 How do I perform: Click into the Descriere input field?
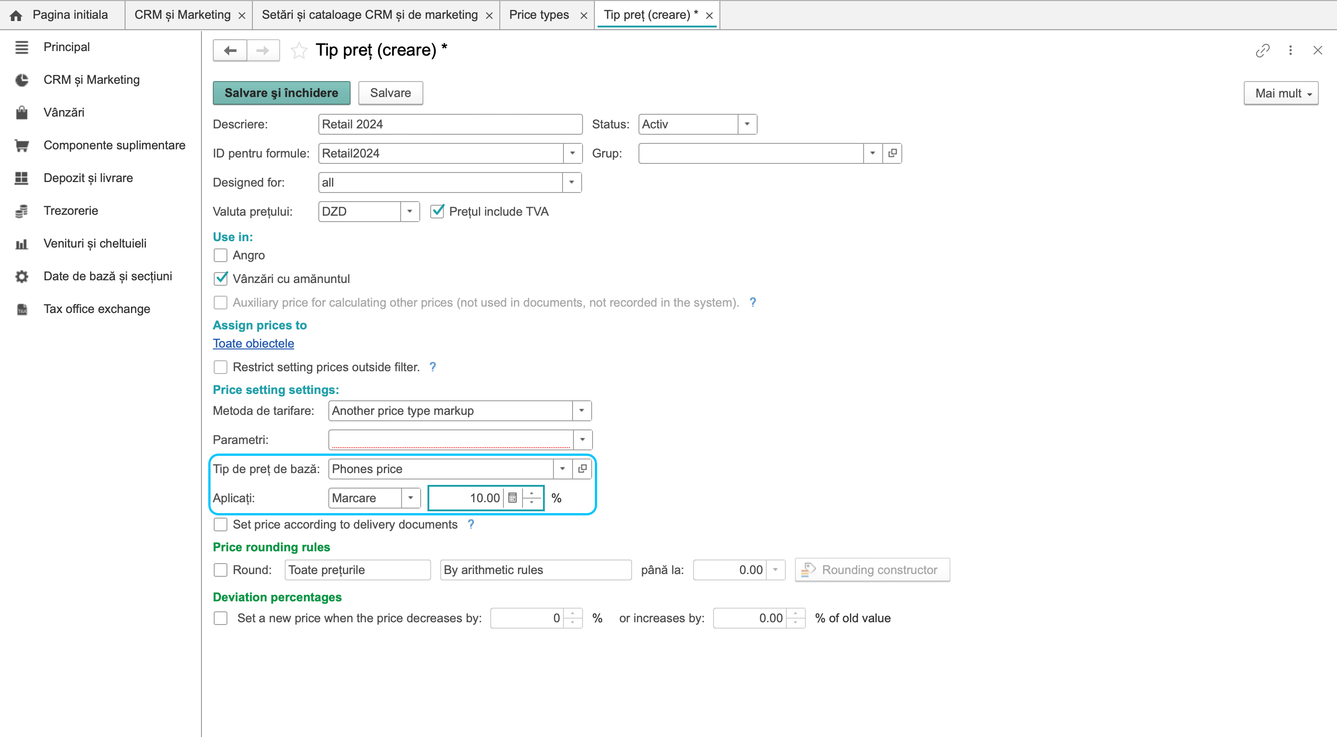(450, 124)
